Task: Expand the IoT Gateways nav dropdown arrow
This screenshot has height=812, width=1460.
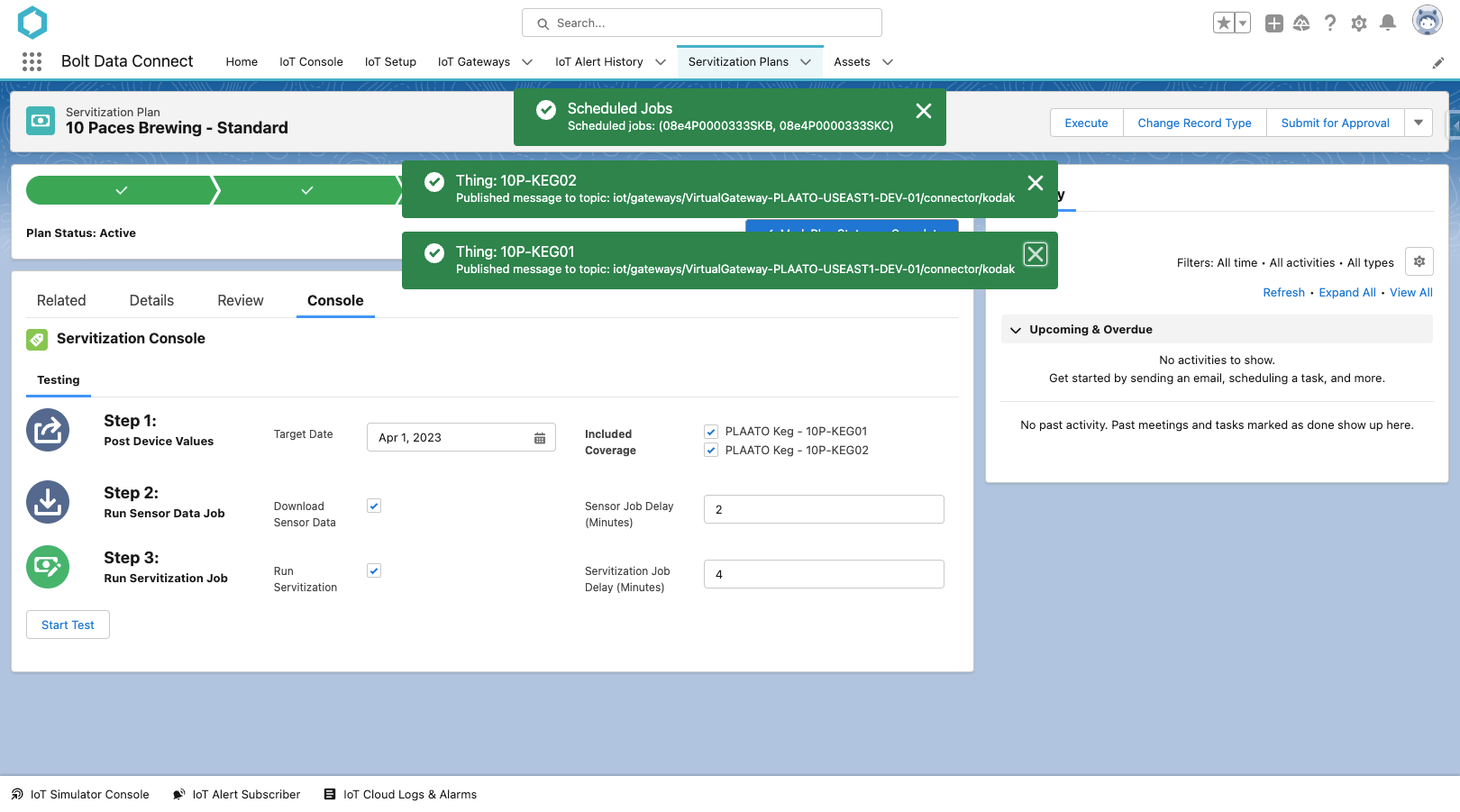Action: pos(527,62)
